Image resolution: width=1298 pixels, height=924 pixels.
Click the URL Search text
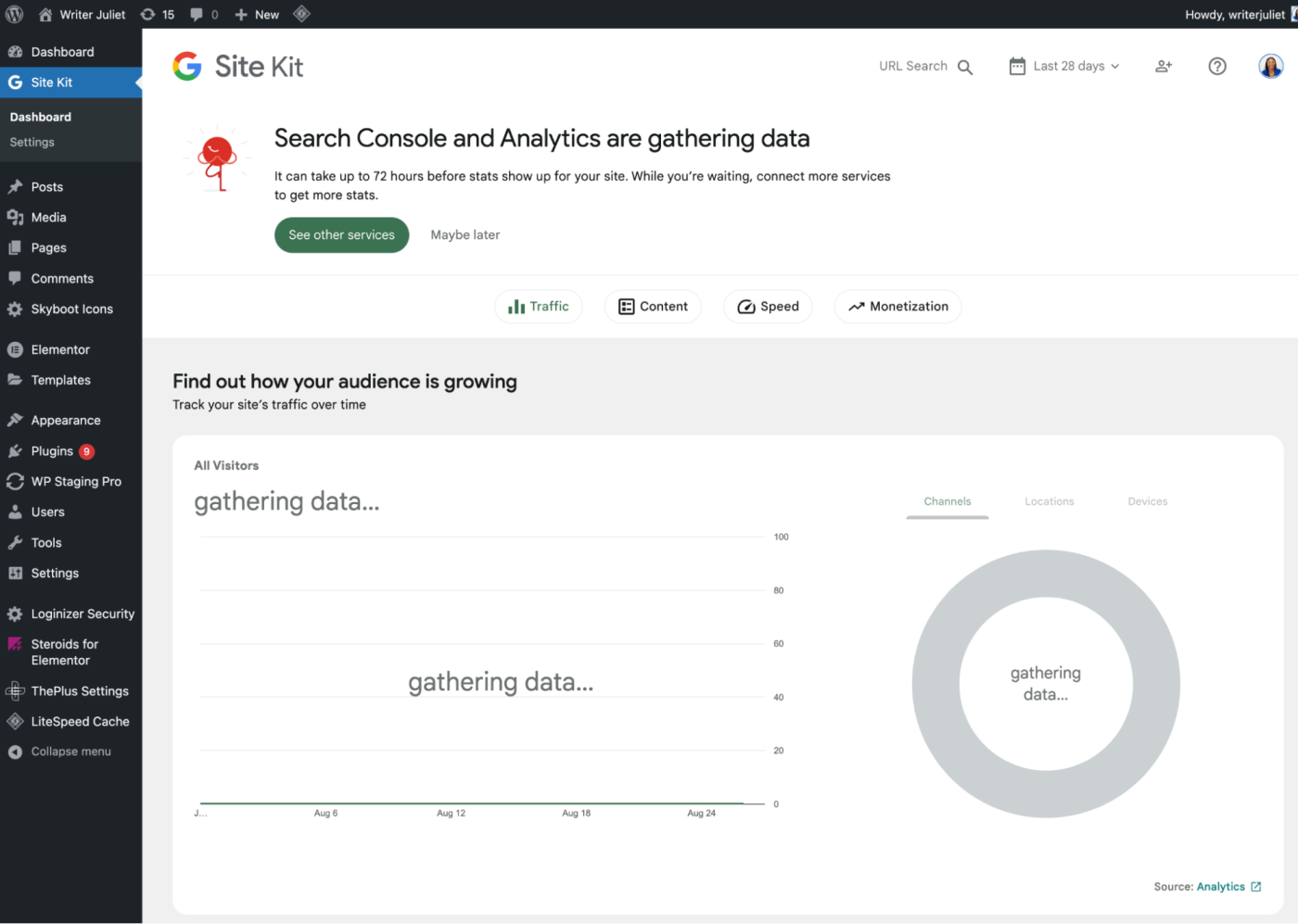click(x=913, y=66)
